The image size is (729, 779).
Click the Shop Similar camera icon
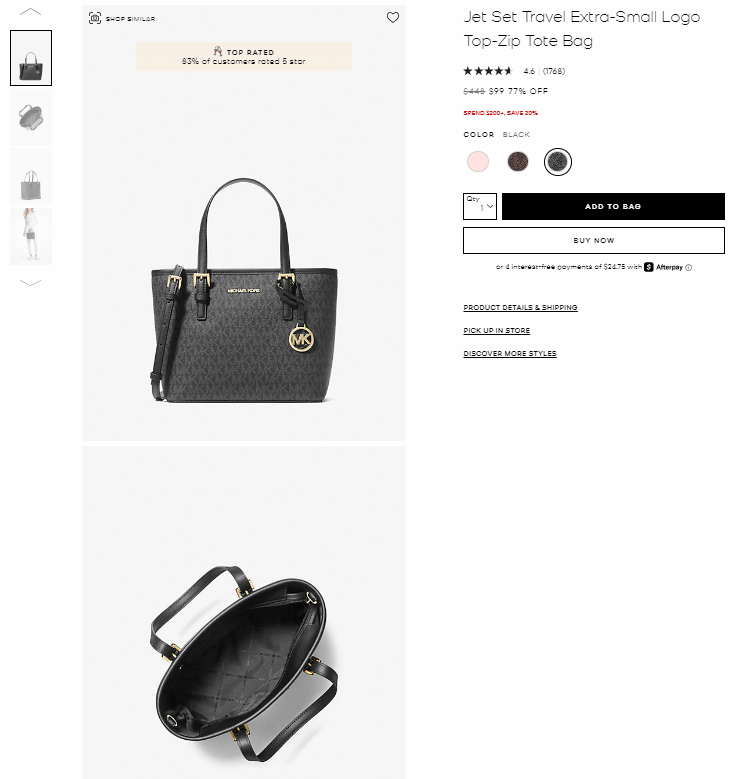tap(95, 18)
